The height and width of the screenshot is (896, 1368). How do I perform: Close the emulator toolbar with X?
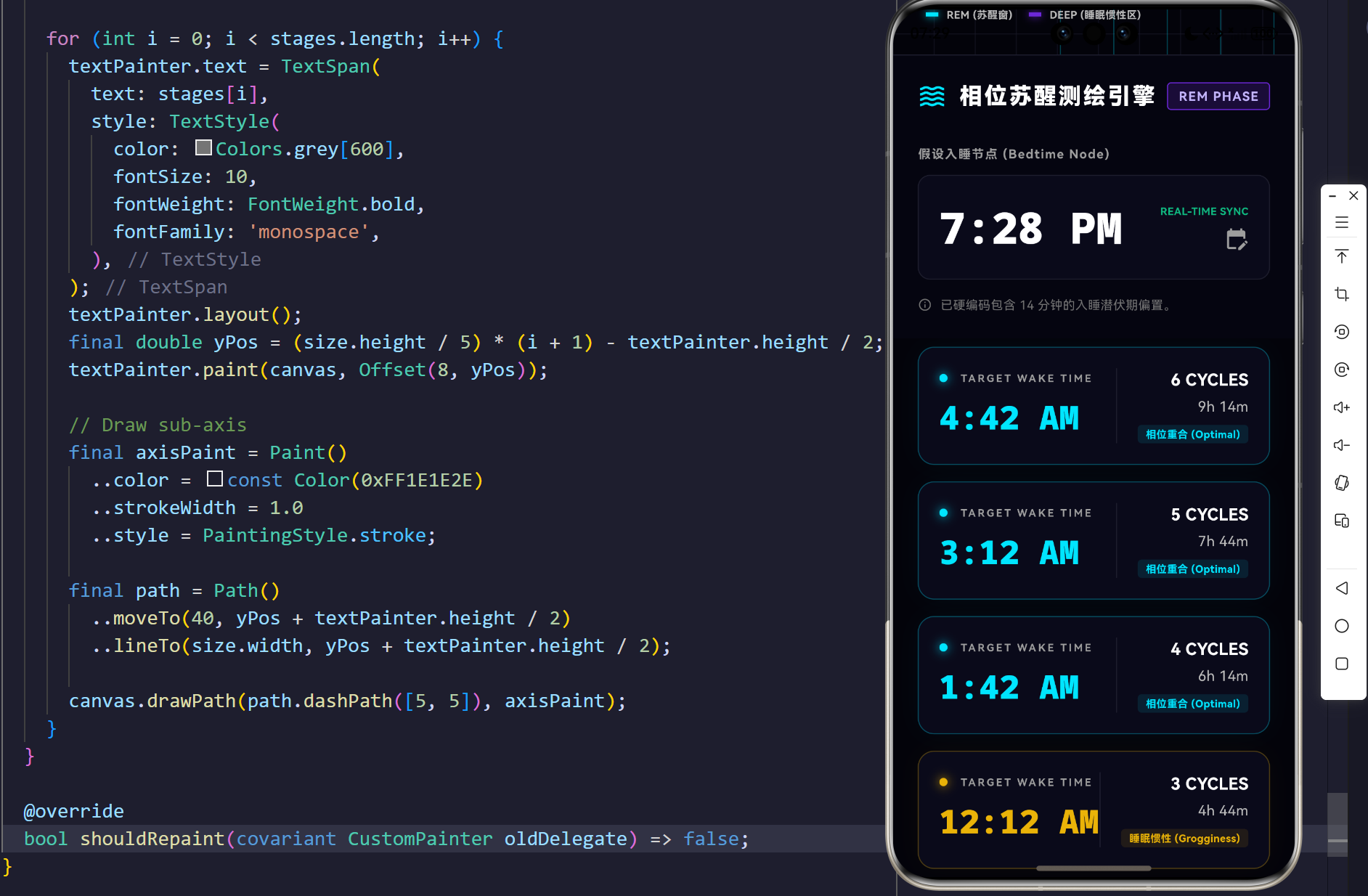point(1353,196)
